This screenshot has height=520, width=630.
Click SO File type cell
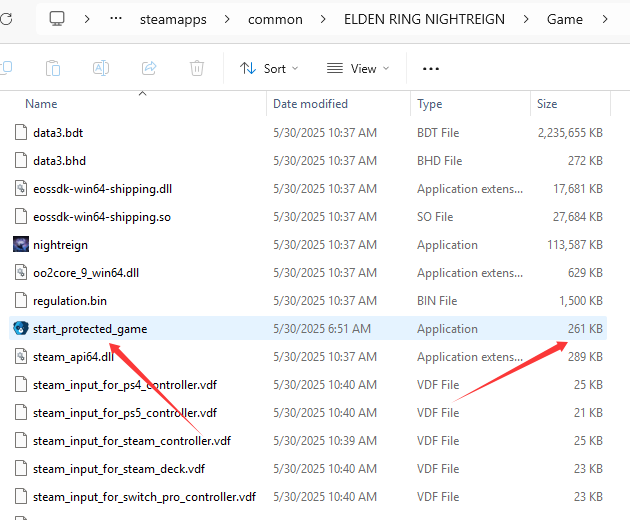point(435,217)
